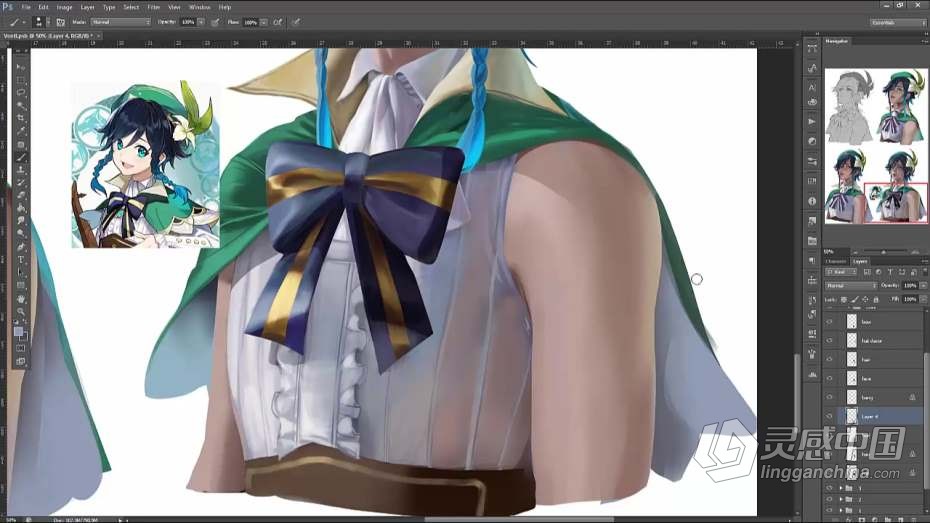Switch to the Channels tab

pos(836,261)
